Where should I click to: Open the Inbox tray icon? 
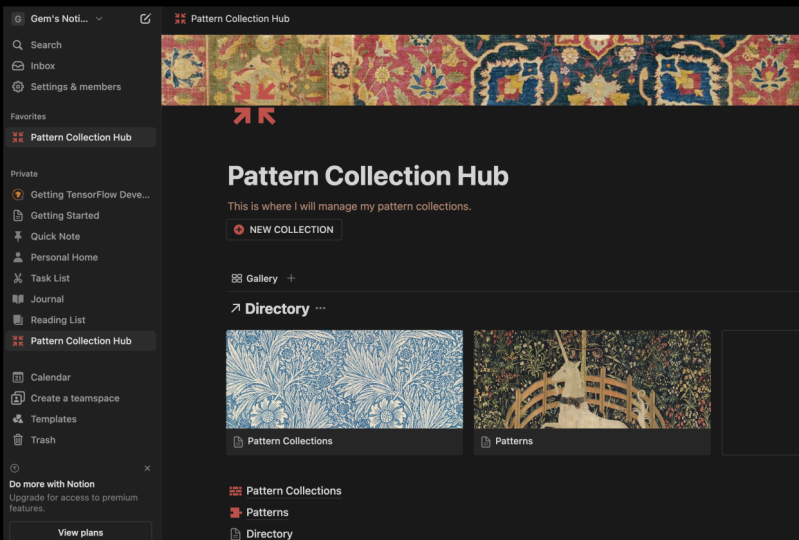pos(18,66)
